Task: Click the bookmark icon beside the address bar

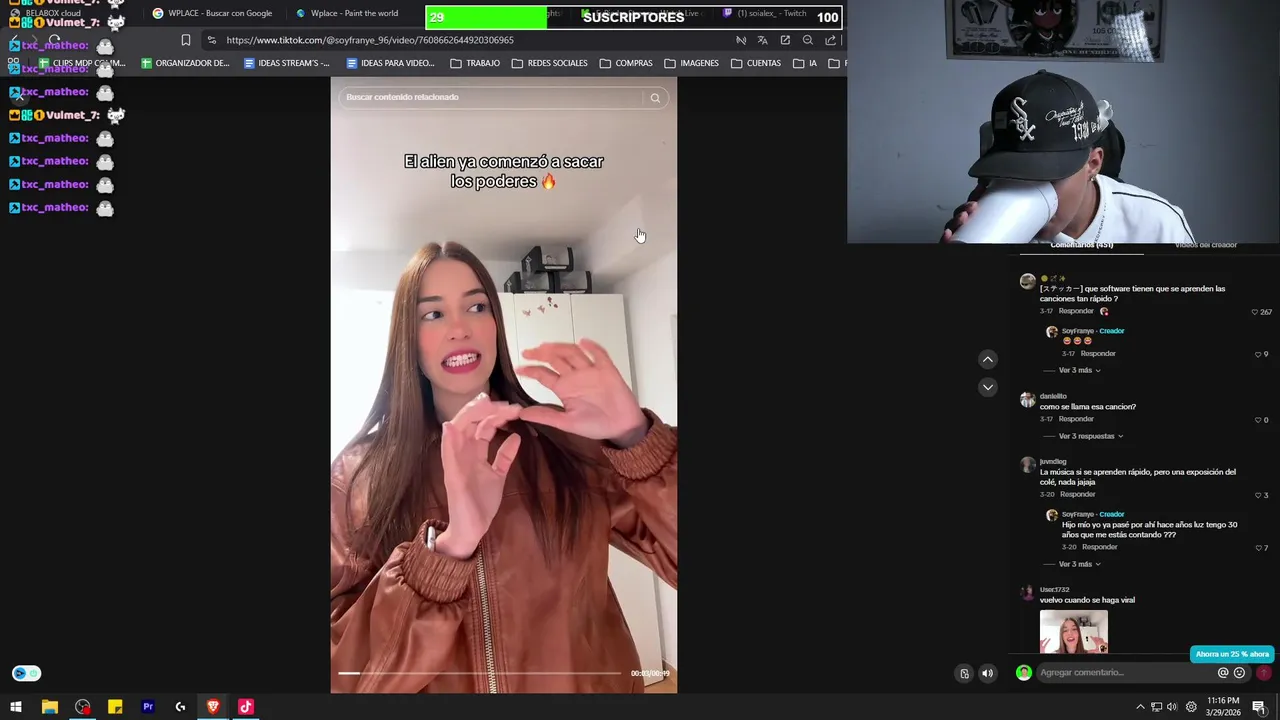Action: (x=185, y=40)
